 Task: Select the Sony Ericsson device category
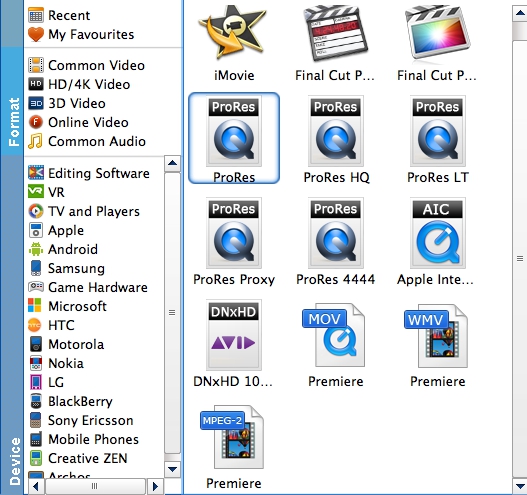click(90, 420)
